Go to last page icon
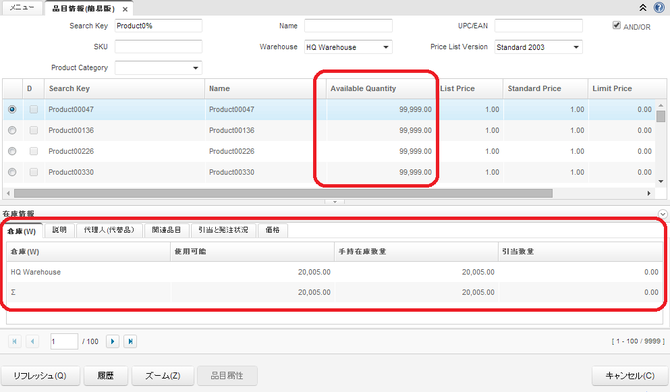Image resolution: width=670 pixels, height=392 pixels. click(x=130, y=341)
